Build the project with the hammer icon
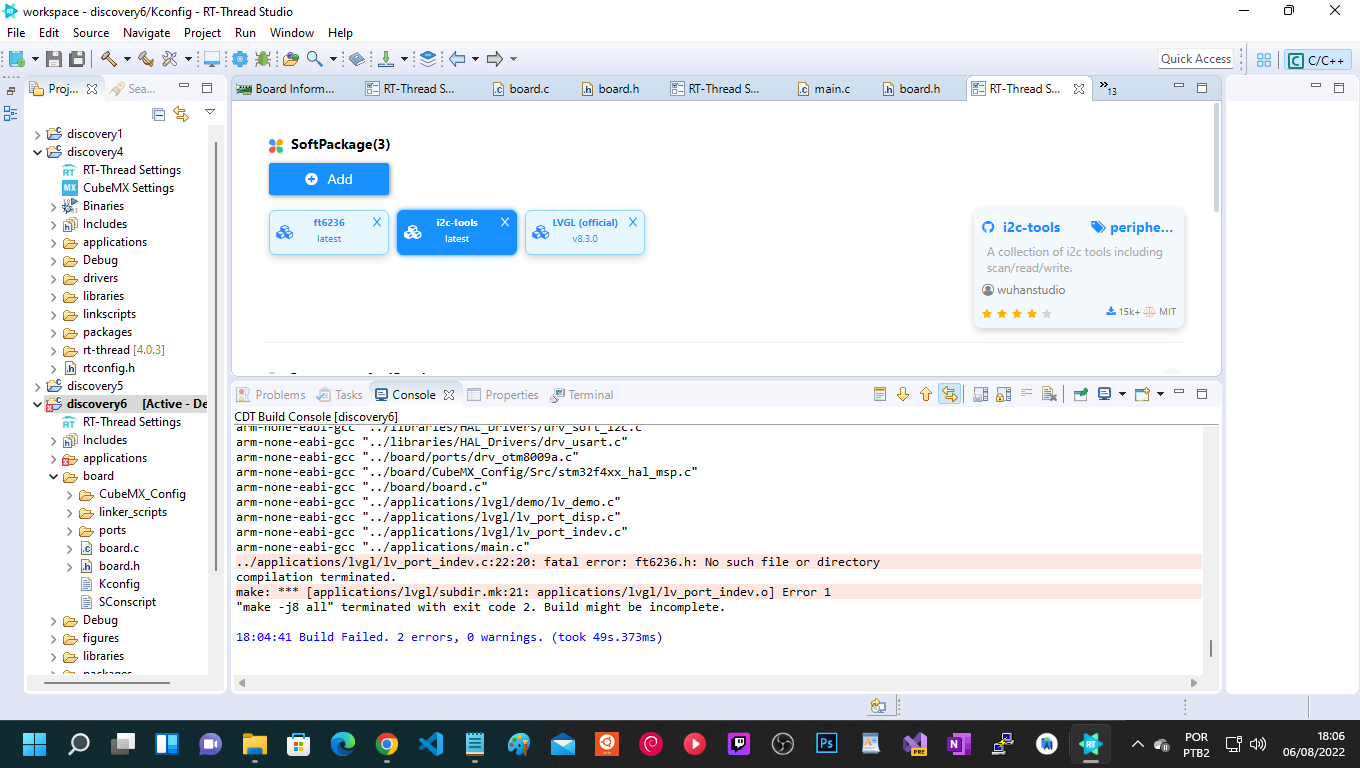Image resolution: width=1360 pixels, height=768 pixels. 107,60
